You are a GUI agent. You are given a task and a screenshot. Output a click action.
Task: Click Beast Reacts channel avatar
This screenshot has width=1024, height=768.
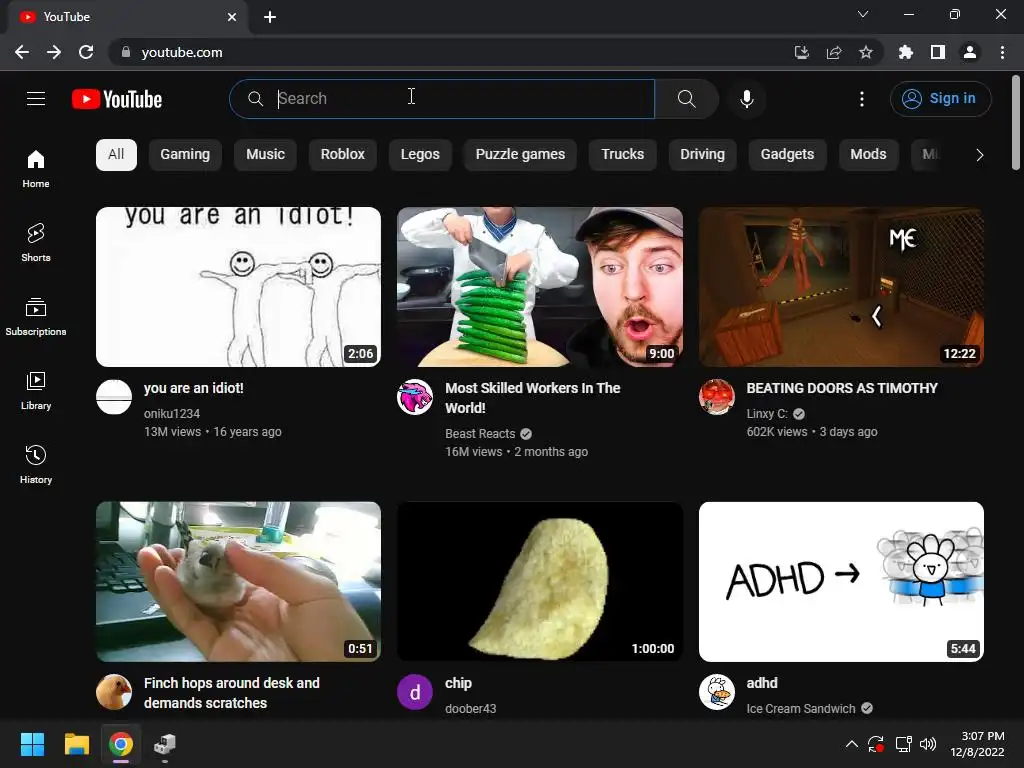click(415, 397)
